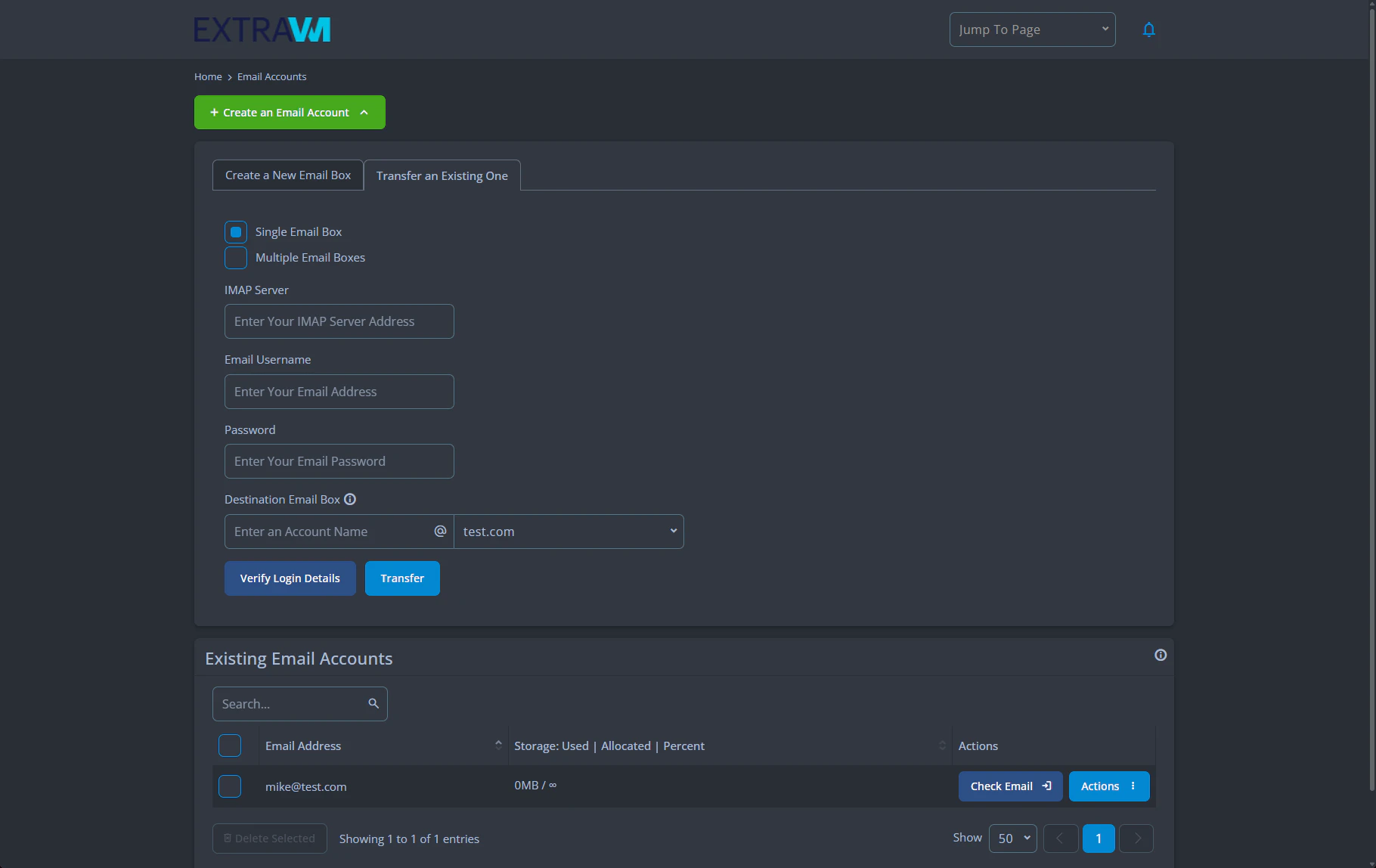Open the test.com domain dropdown

tap(569, 532)
